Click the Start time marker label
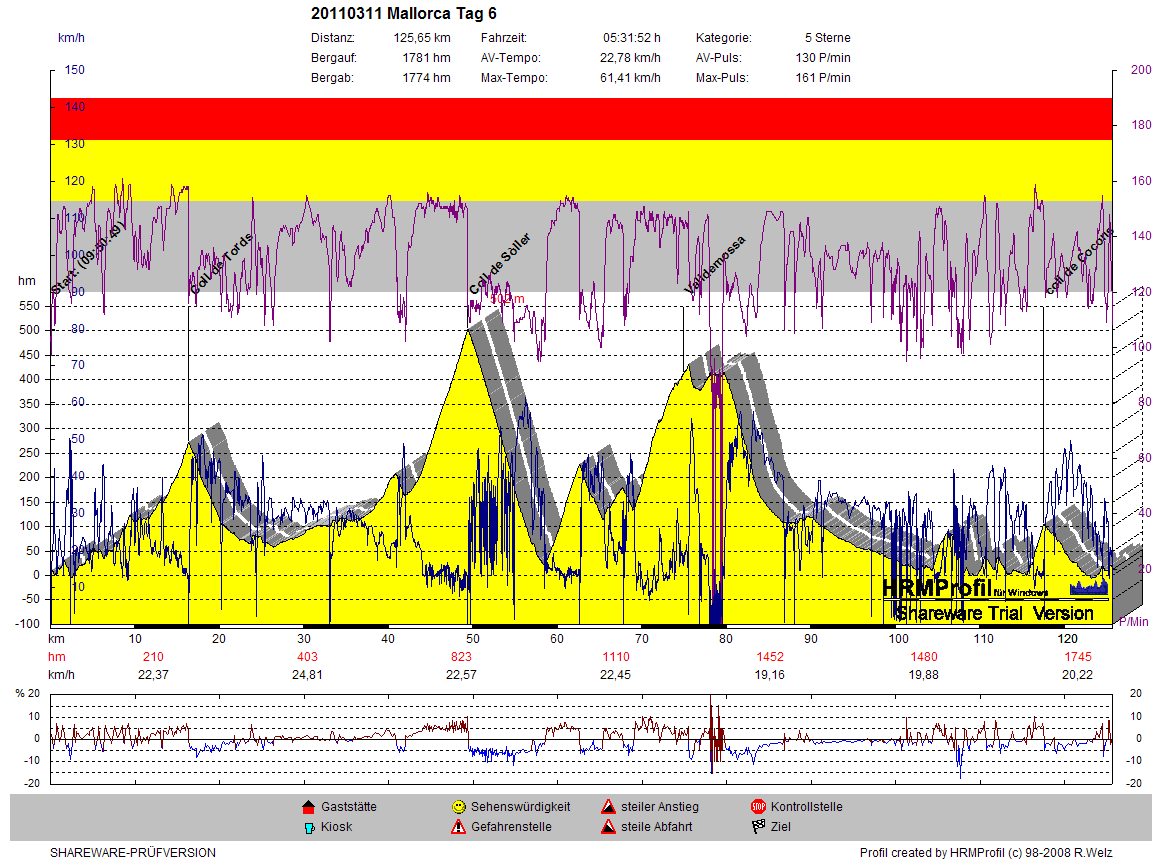This screenshot has width=1162, height=859. pyautogui.click(x=88, y=257)
